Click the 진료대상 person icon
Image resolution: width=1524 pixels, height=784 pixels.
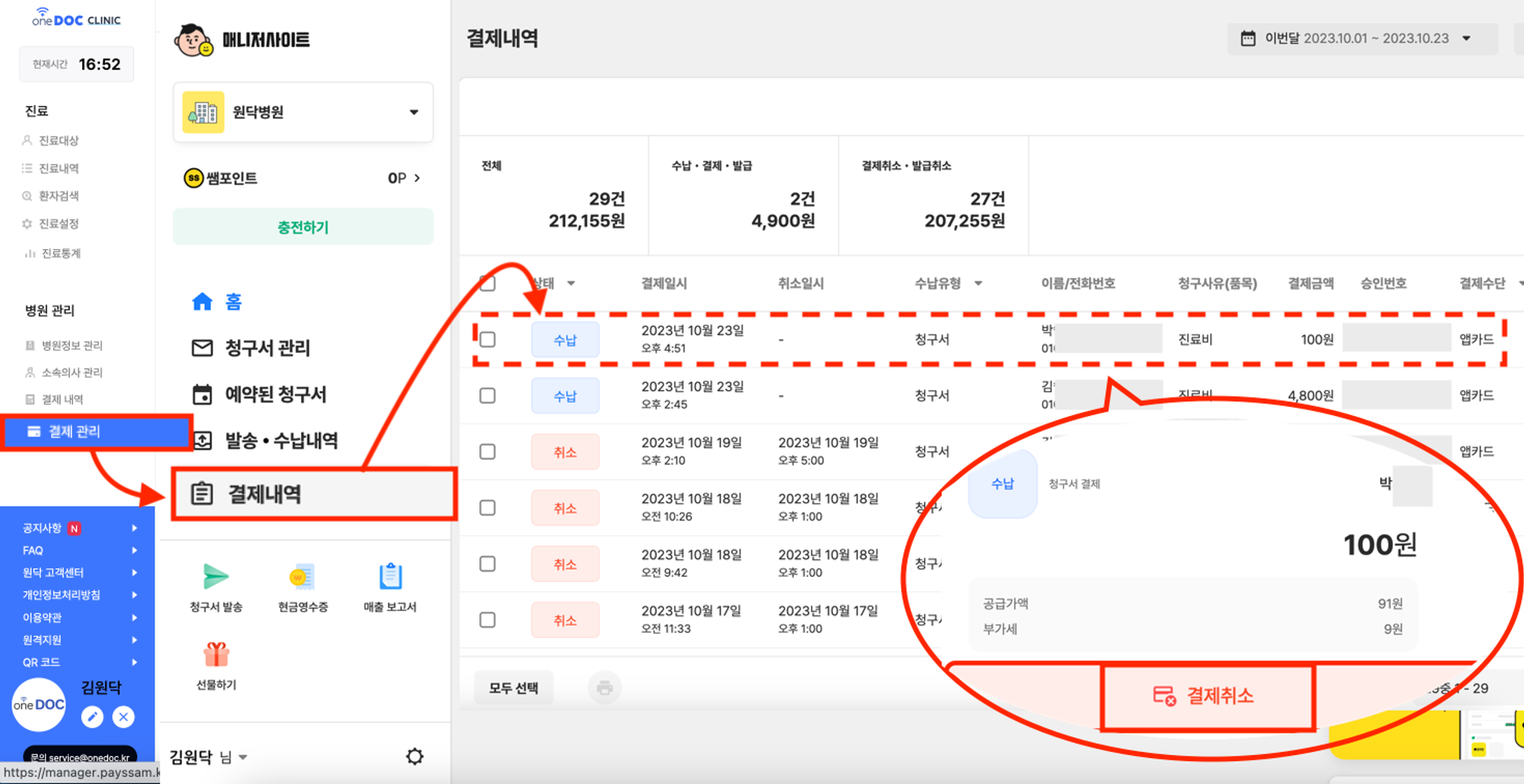point(27,140)
